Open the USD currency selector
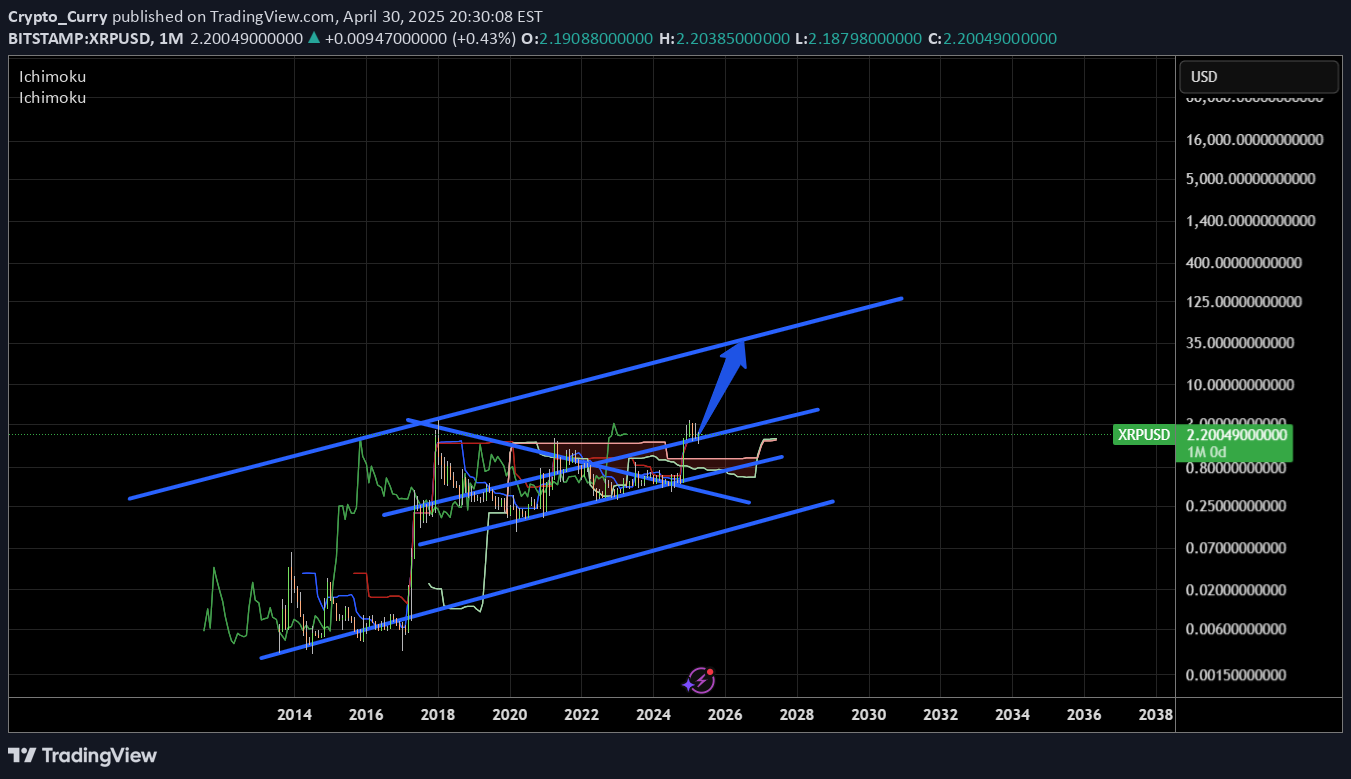Screen dimensions: 1351x779 pyautogui.click(x=1258, y=77)
